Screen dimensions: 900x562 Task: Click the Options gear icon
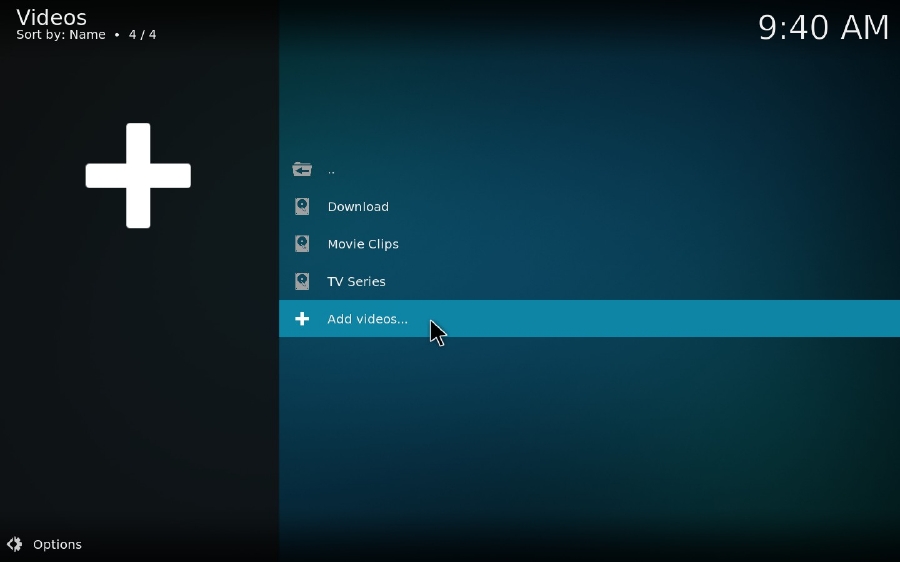(14, 544)
